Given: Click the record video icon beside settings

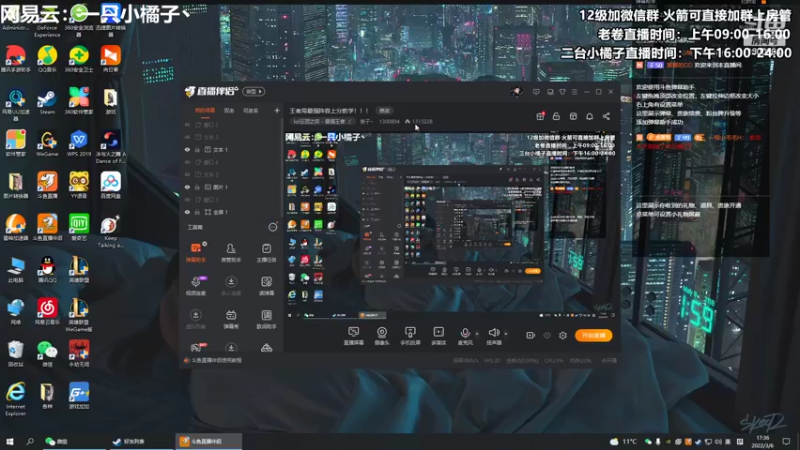Looking at the screenshot, I should point(531,335).
